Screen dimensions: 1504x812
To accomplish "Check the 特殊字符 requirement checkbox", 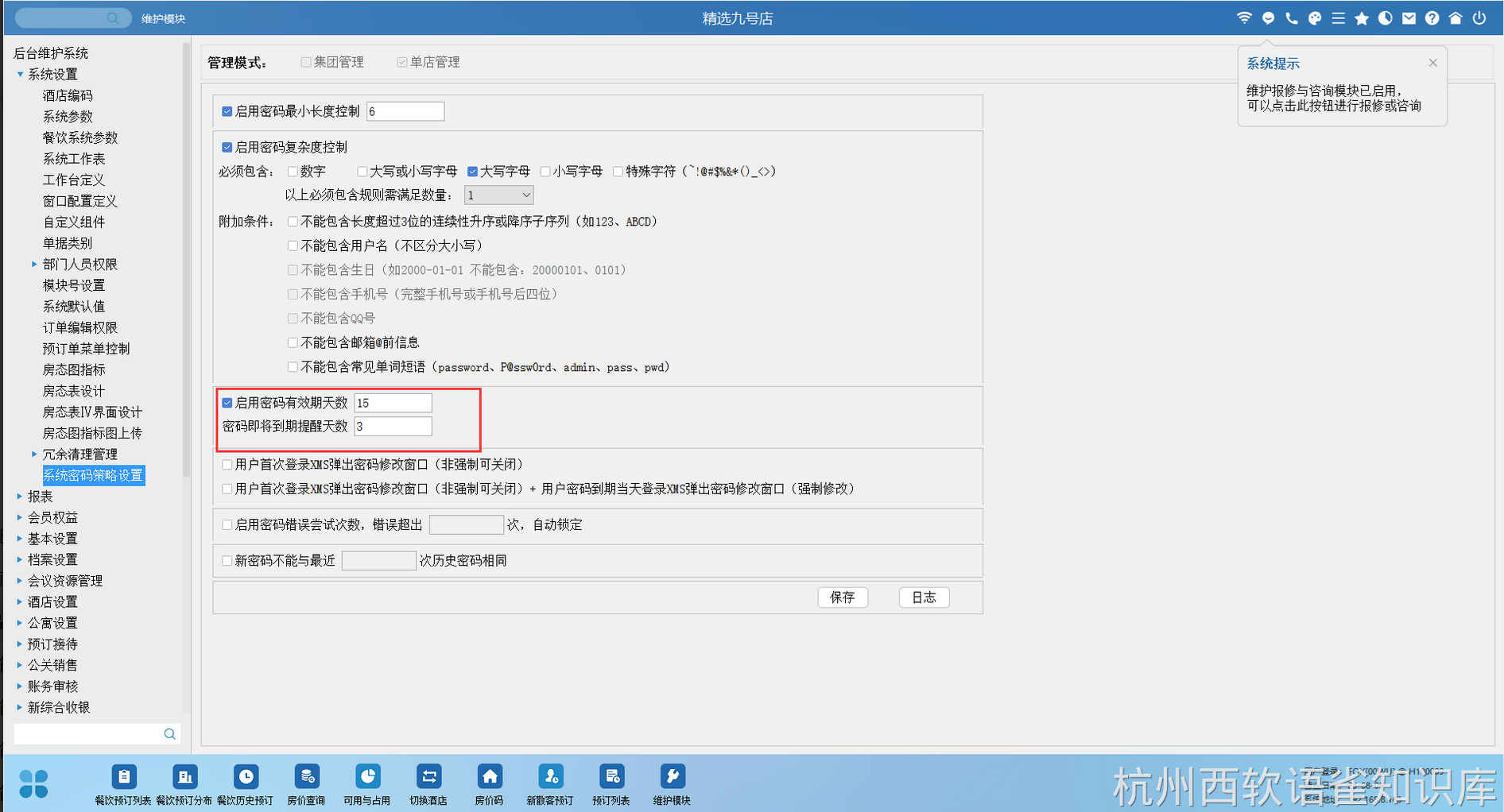I will pyautogui.click(x=618, y=172).
